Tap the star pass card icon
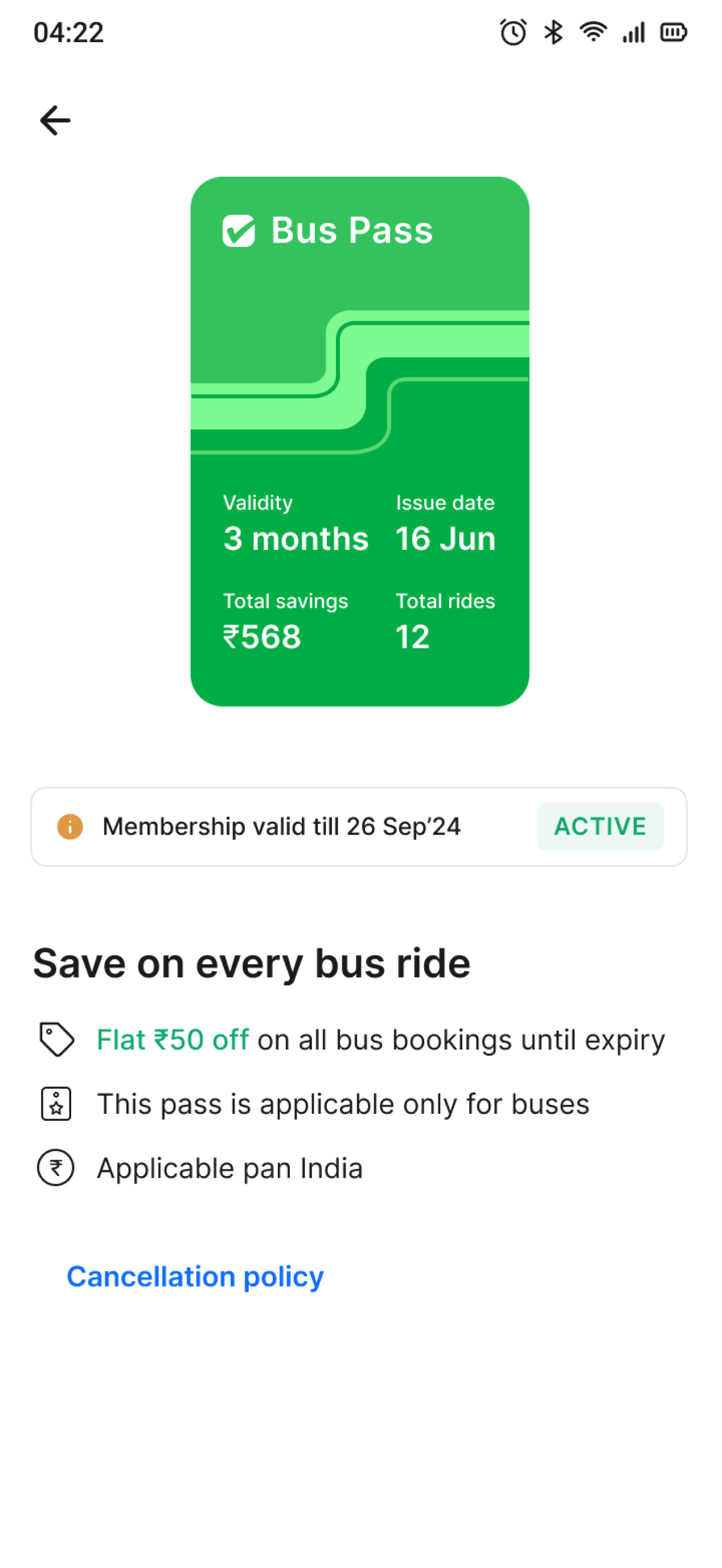This screenshot has width=722, height=1568. 56,1104
